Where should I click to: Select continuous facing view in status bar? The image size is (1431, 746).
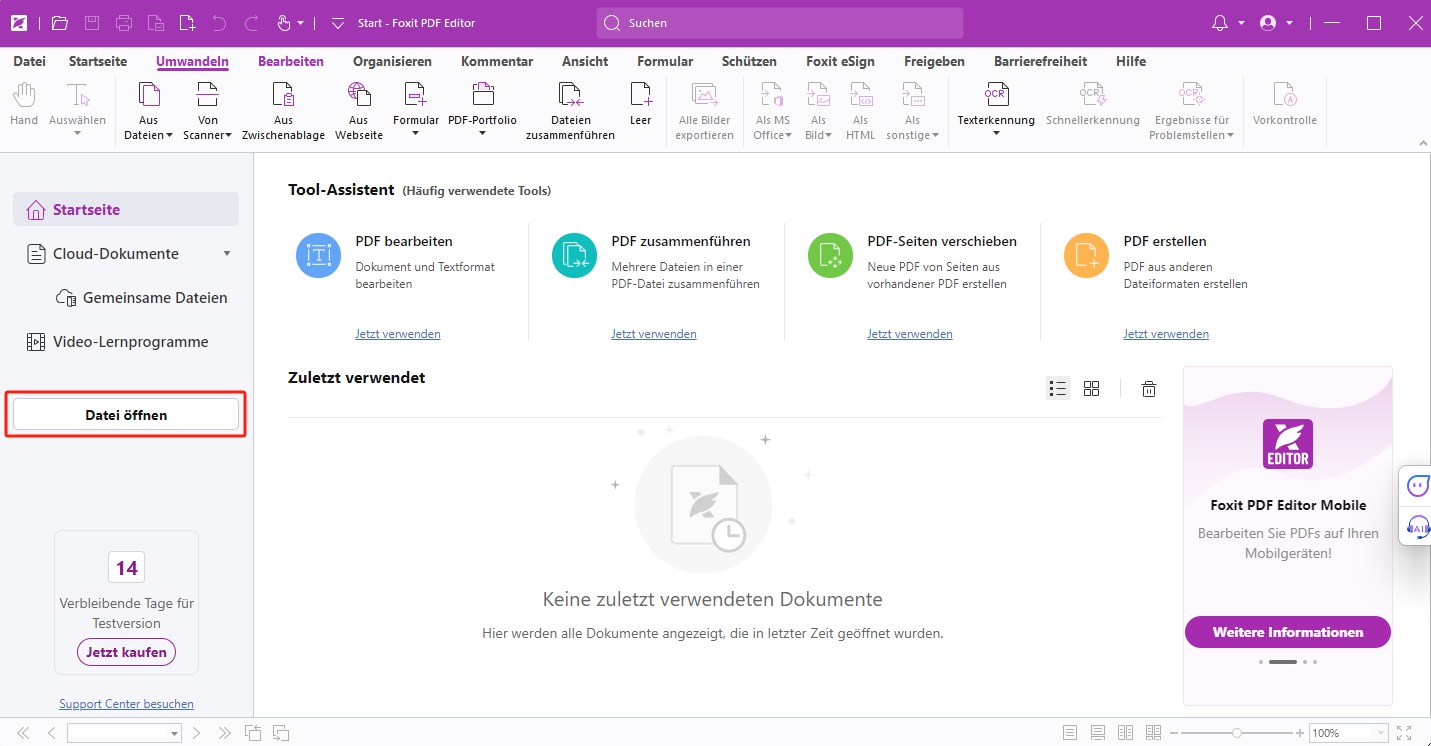1153,733
